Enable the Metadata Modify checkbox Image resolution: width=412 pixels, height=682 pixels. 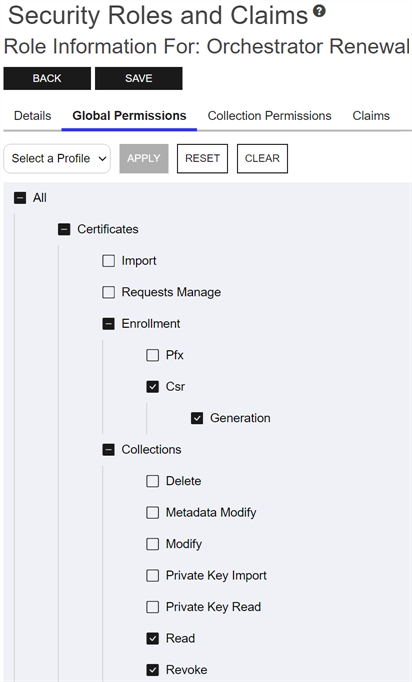coord(153,512)
